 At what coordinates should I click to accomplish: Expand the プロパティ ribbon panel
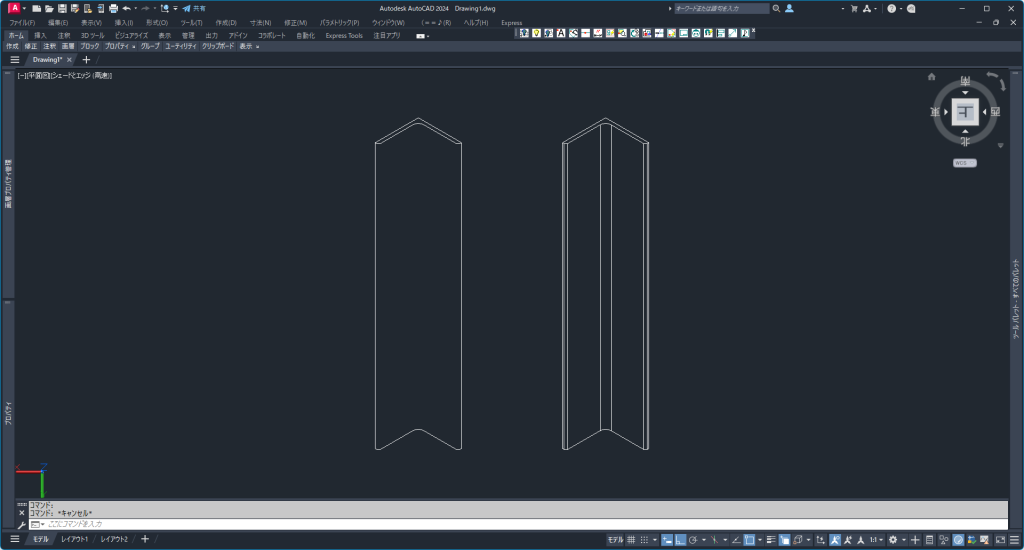pos(121,46)
